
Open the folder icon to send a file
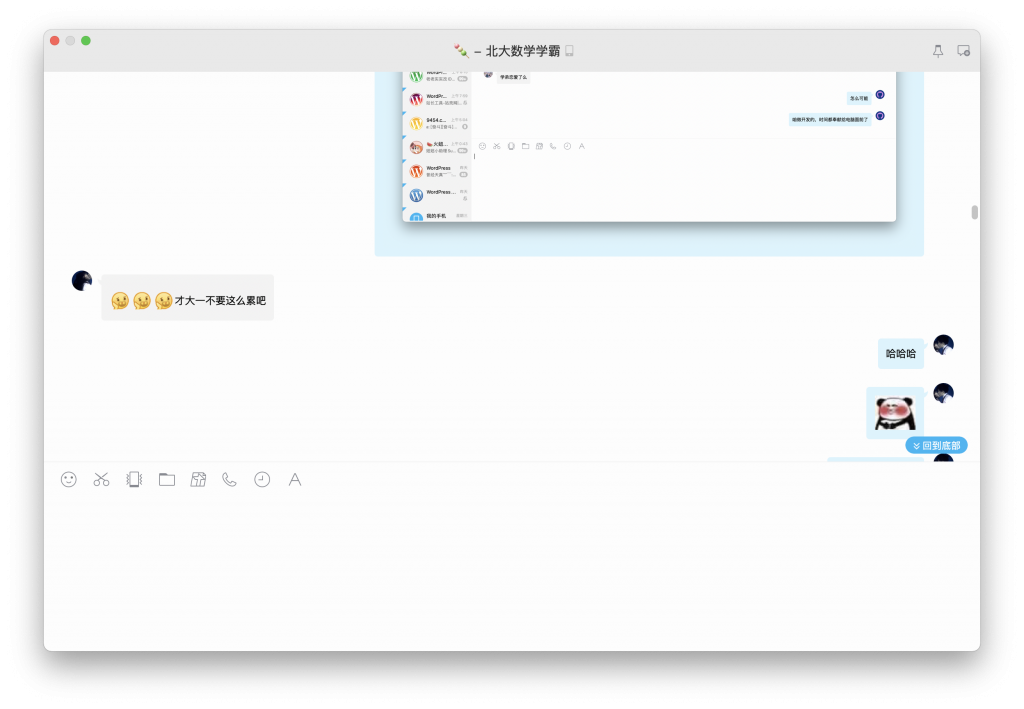click(x=166, y=480)
